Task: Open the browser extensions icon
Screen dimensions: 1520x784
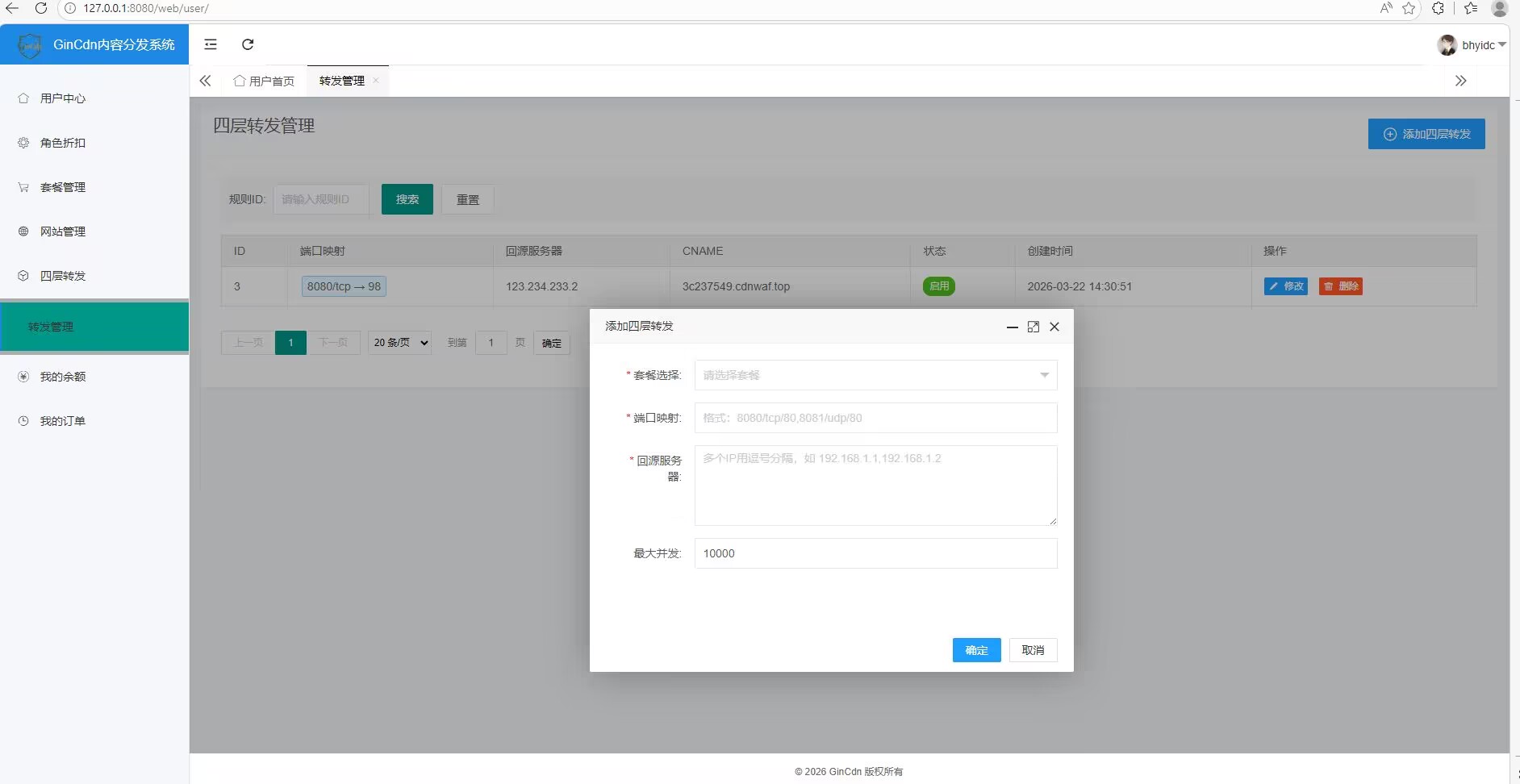Action: coord(1438,8)
